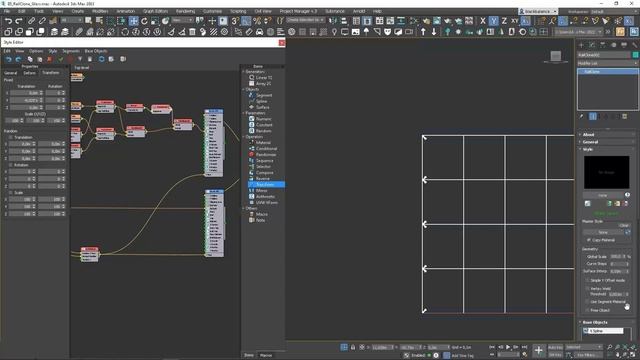Click the Play animation button
The width and height of the screenshot is (640, 360).
coord(508,347)
